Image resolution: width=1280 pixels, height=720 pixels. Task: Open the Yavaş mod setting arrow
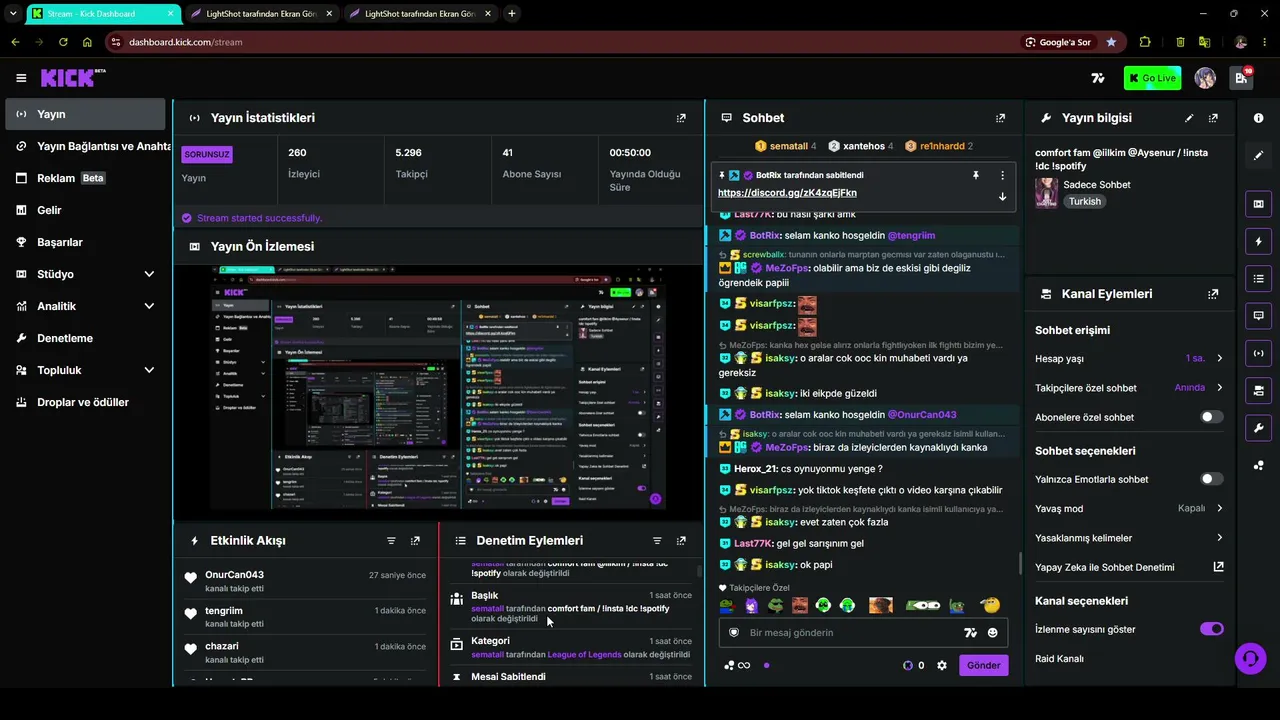click(x=1219, y=508)
